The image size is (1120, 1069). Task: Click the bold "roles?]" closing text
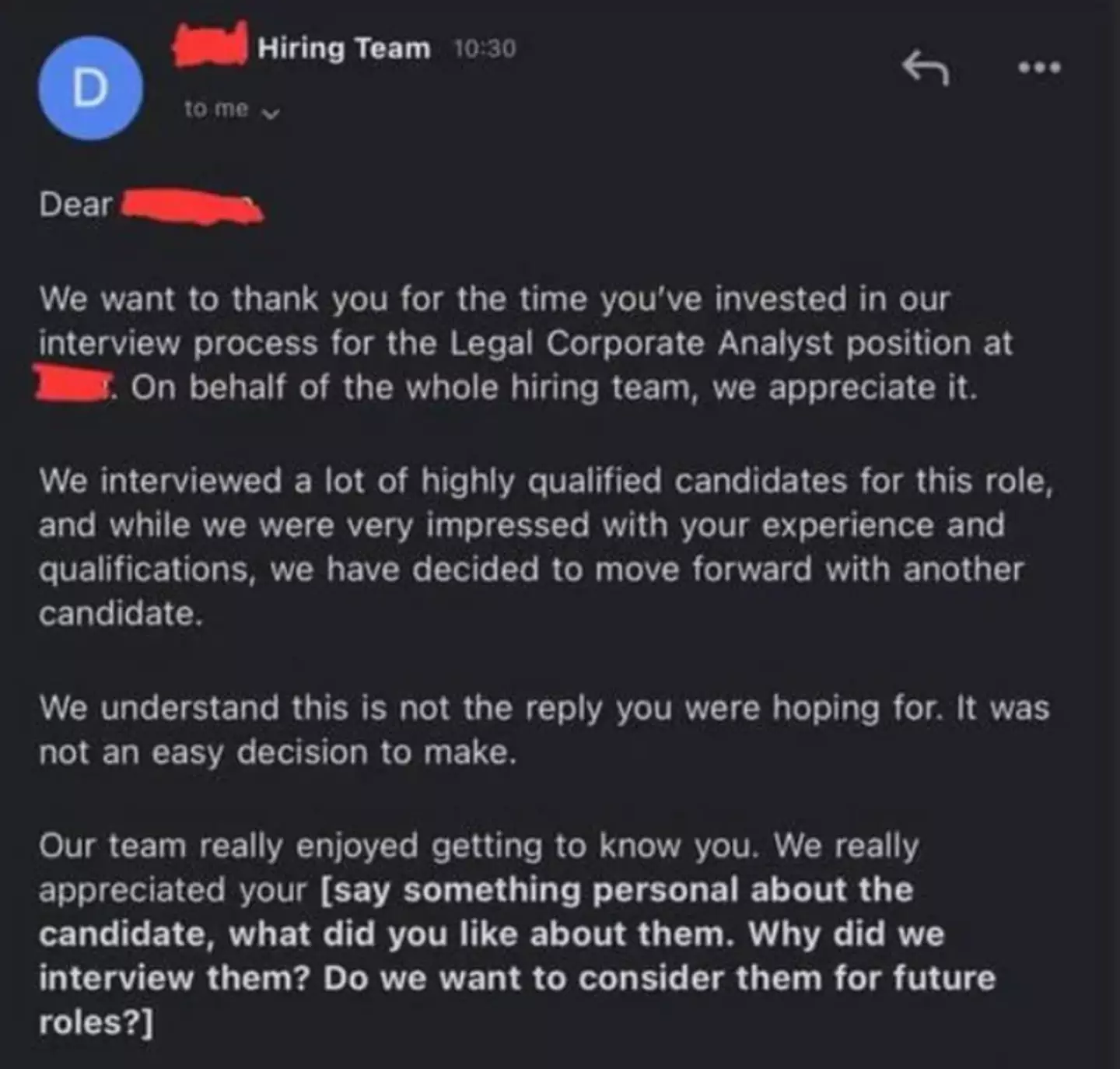point(96,1022)
